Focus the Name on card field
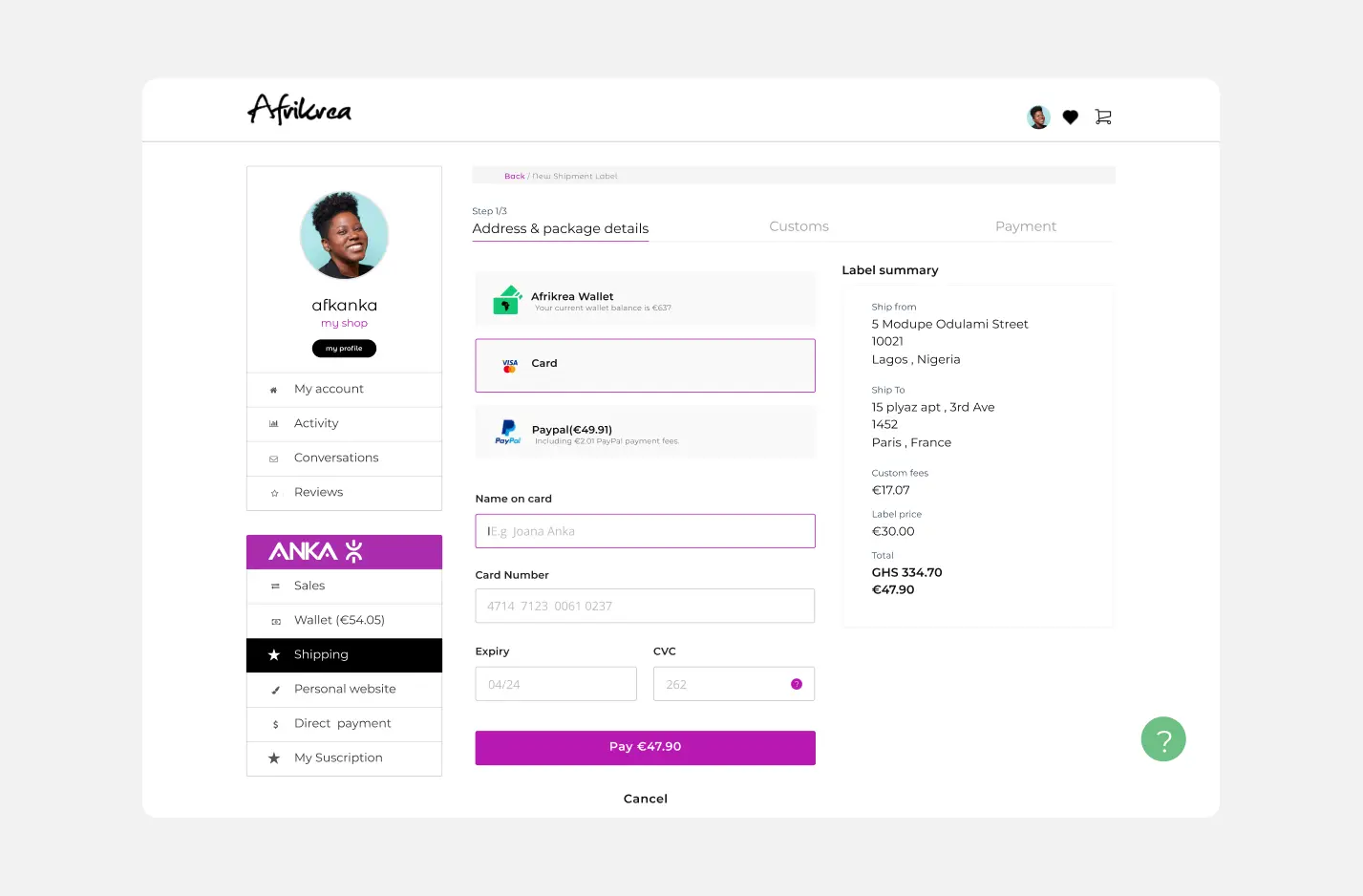Viewport: 1363px width, 896px height. pyautogui.click(x=646, y=531)
